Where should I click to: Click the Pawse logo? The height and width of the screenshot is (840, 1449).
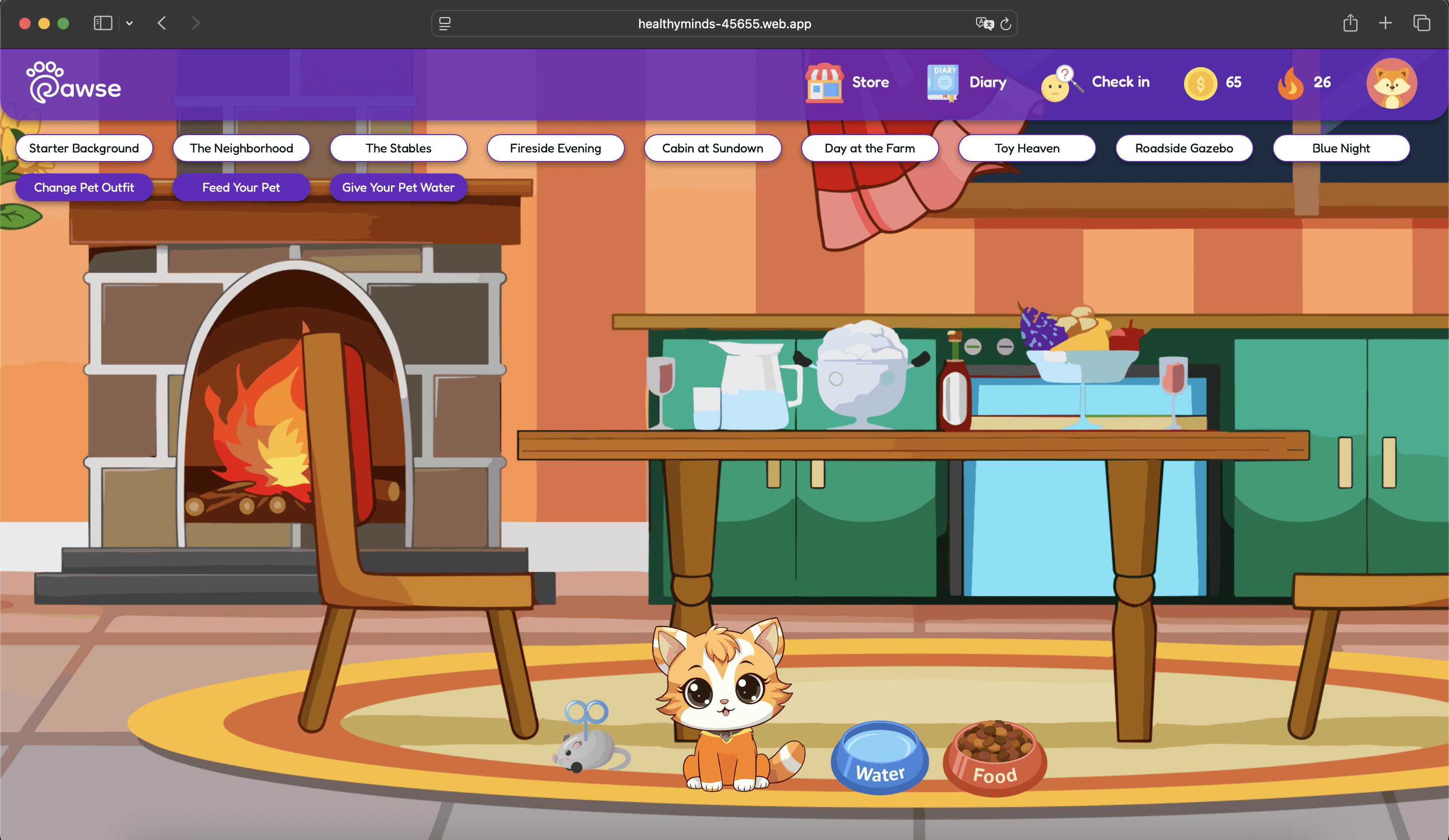click(74, 83)
